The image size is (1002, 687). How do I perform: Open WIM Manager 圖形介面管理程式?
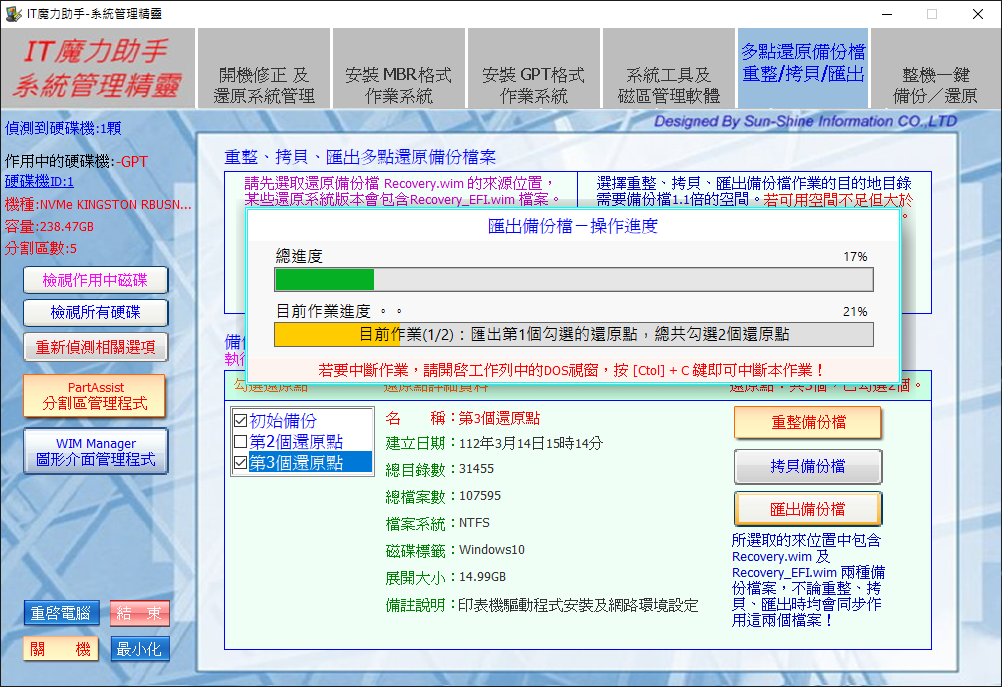point(96,451)
